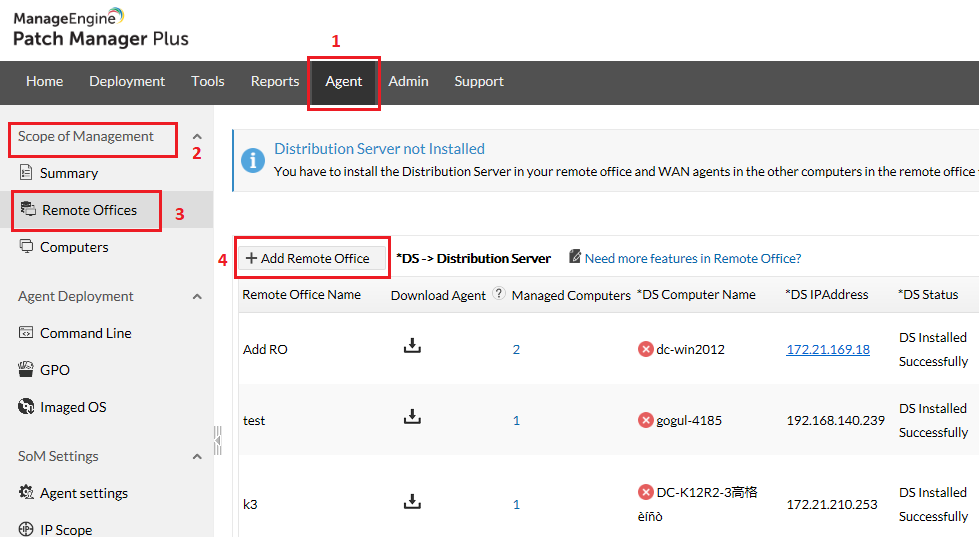
Task: Open the Tools tab
Action: pos(207,81)
